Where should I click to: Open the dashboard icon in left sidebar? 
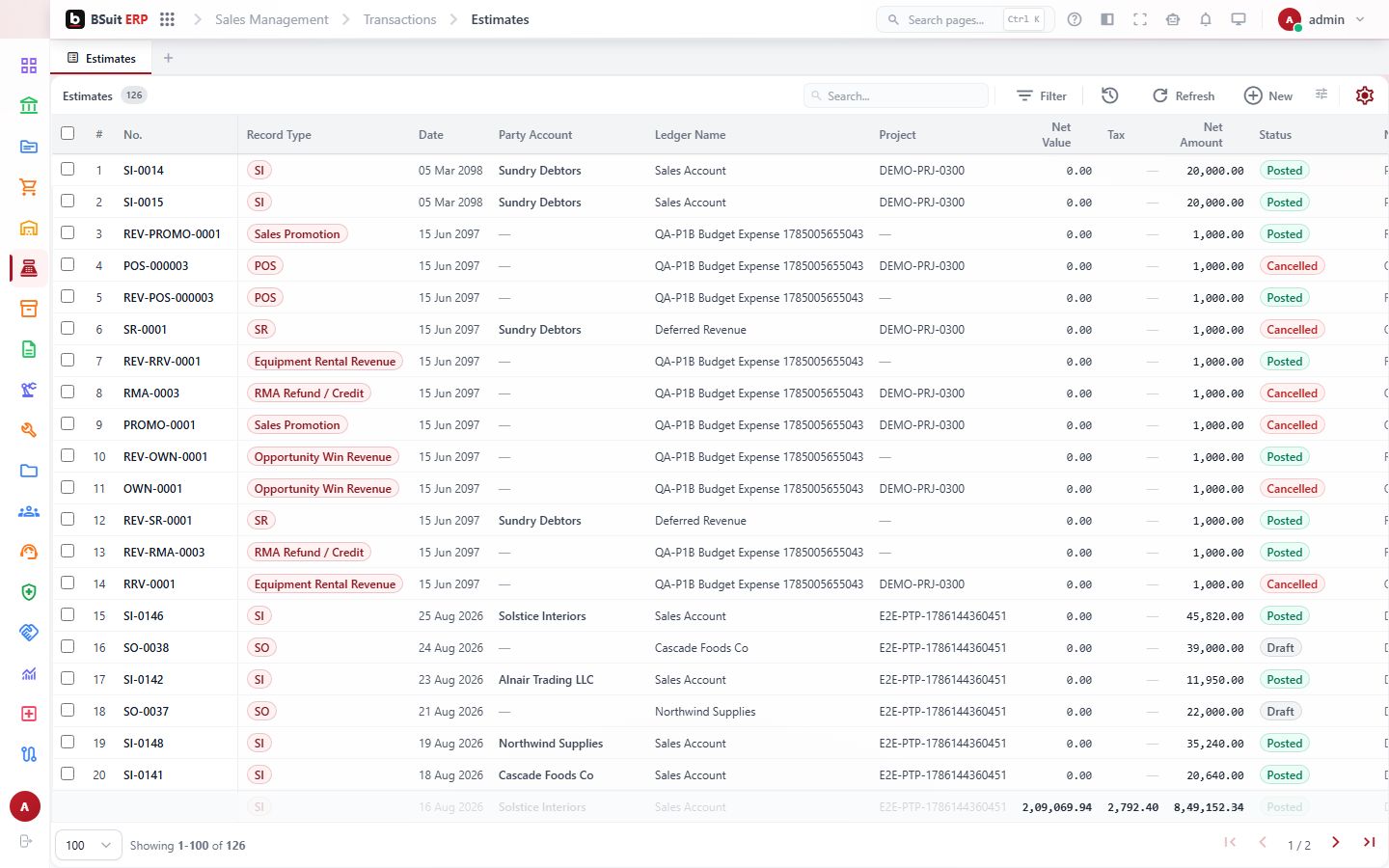29,66
